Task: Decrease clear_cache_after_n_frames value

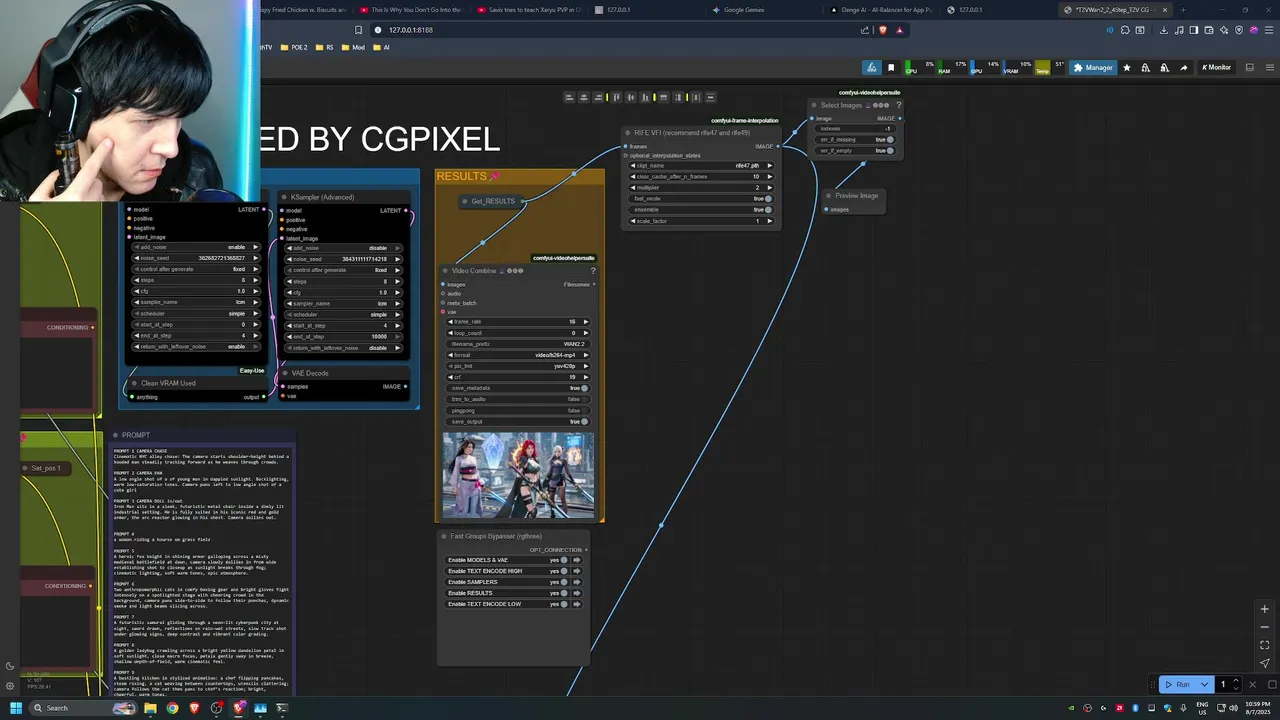Action: [x=632, y=176]
